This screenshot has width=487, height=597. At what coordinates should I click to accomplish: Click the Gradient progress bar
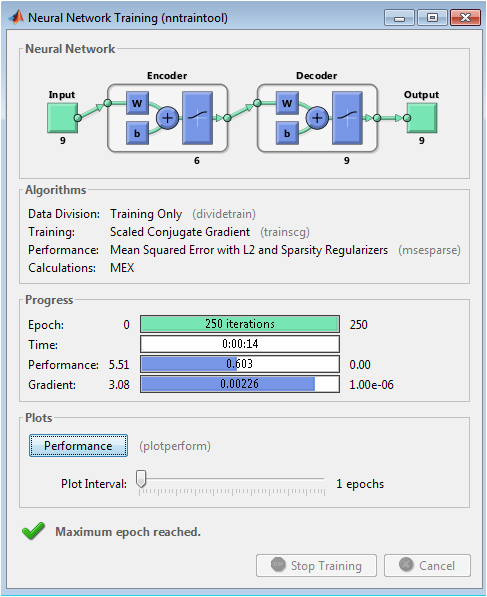pos(240,384)
